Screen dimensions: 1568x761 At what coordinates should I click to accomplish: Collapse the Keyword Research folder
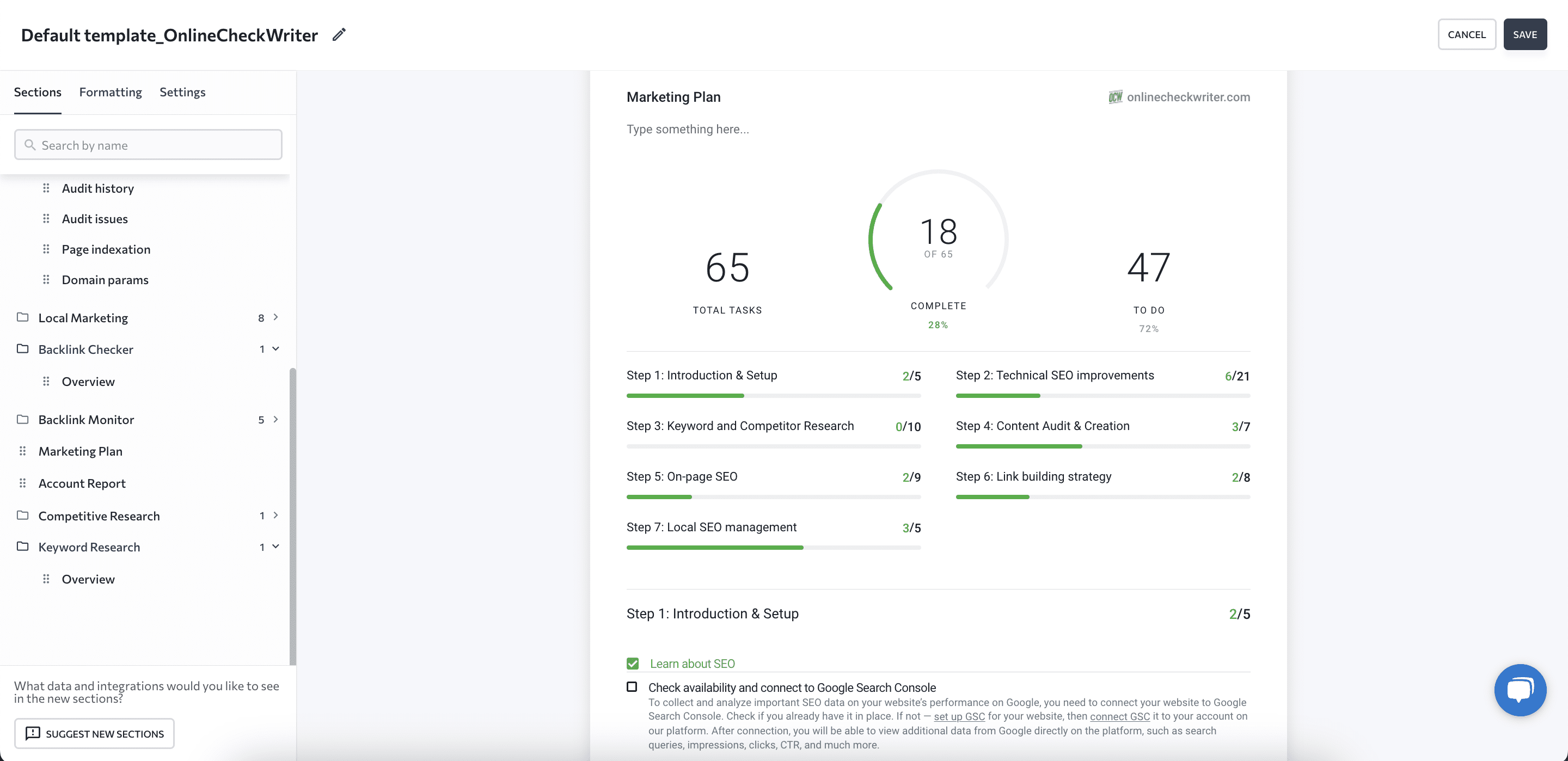[275, 547]
